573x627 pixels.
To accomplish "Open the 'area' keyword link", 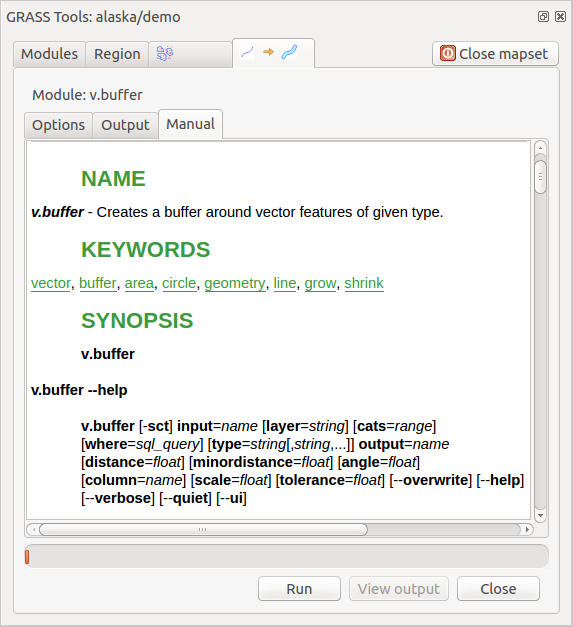I will click(139, 283).
